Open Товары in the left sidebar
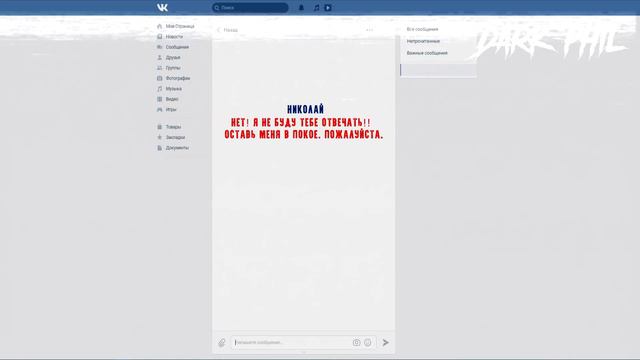The width and height of the screenshot is (640, 360). click(169, 127)
